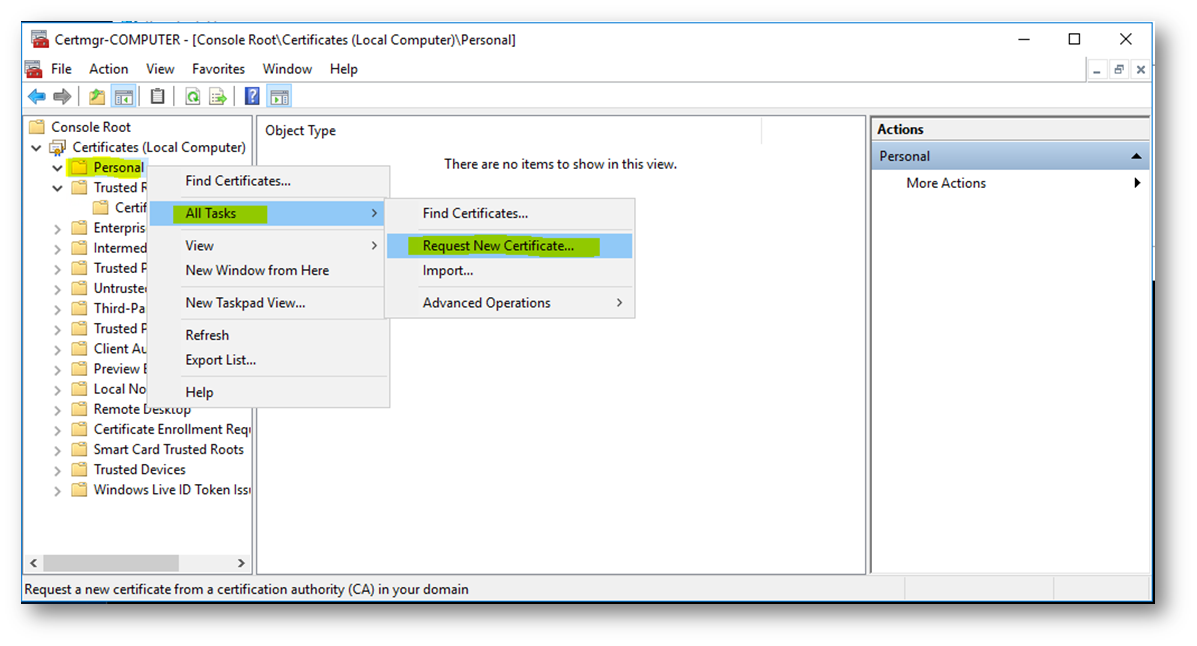
Task: Click the tree pane horizontal scrollbar thumb
Action: pyautogui.click(x=111, y=563)
